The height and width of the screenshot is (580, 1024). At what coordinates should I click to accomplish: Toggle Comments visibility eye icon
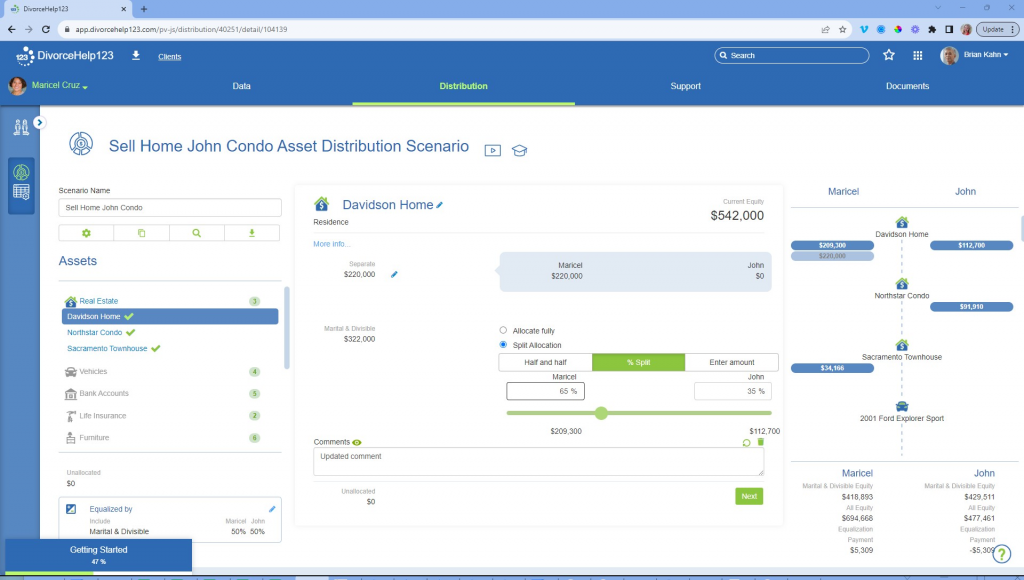[357, 442]
